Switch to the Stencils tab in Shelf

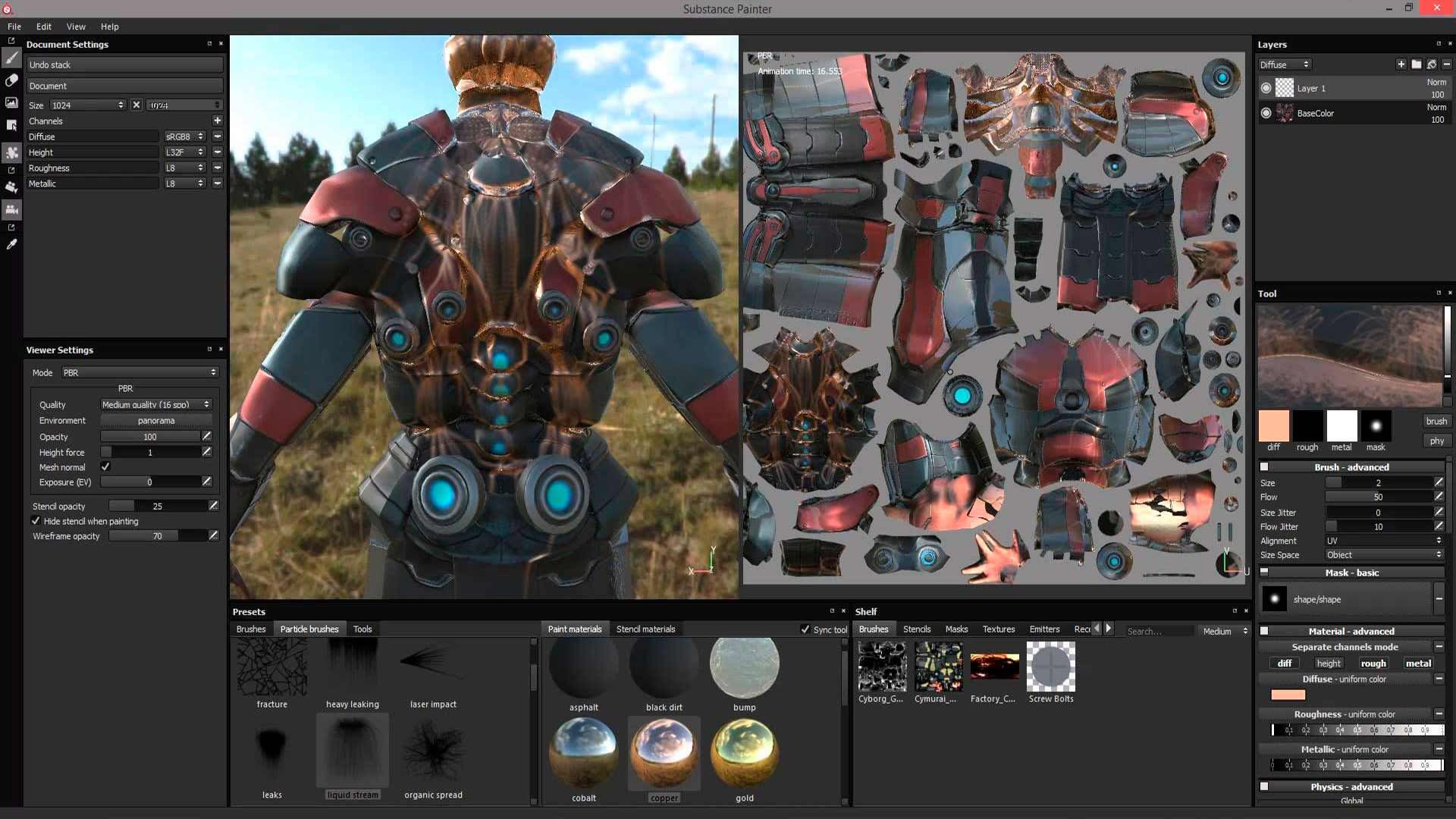[917, 629]
